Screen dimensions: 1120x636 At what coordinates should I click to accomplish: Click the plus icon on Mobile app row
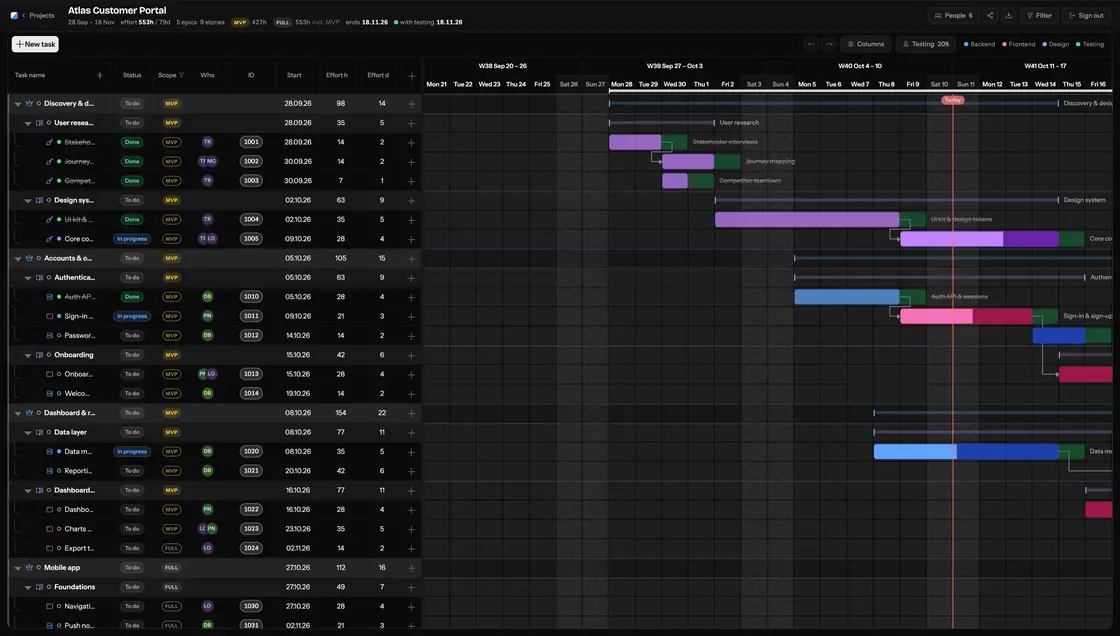click(x=411, y=568)
